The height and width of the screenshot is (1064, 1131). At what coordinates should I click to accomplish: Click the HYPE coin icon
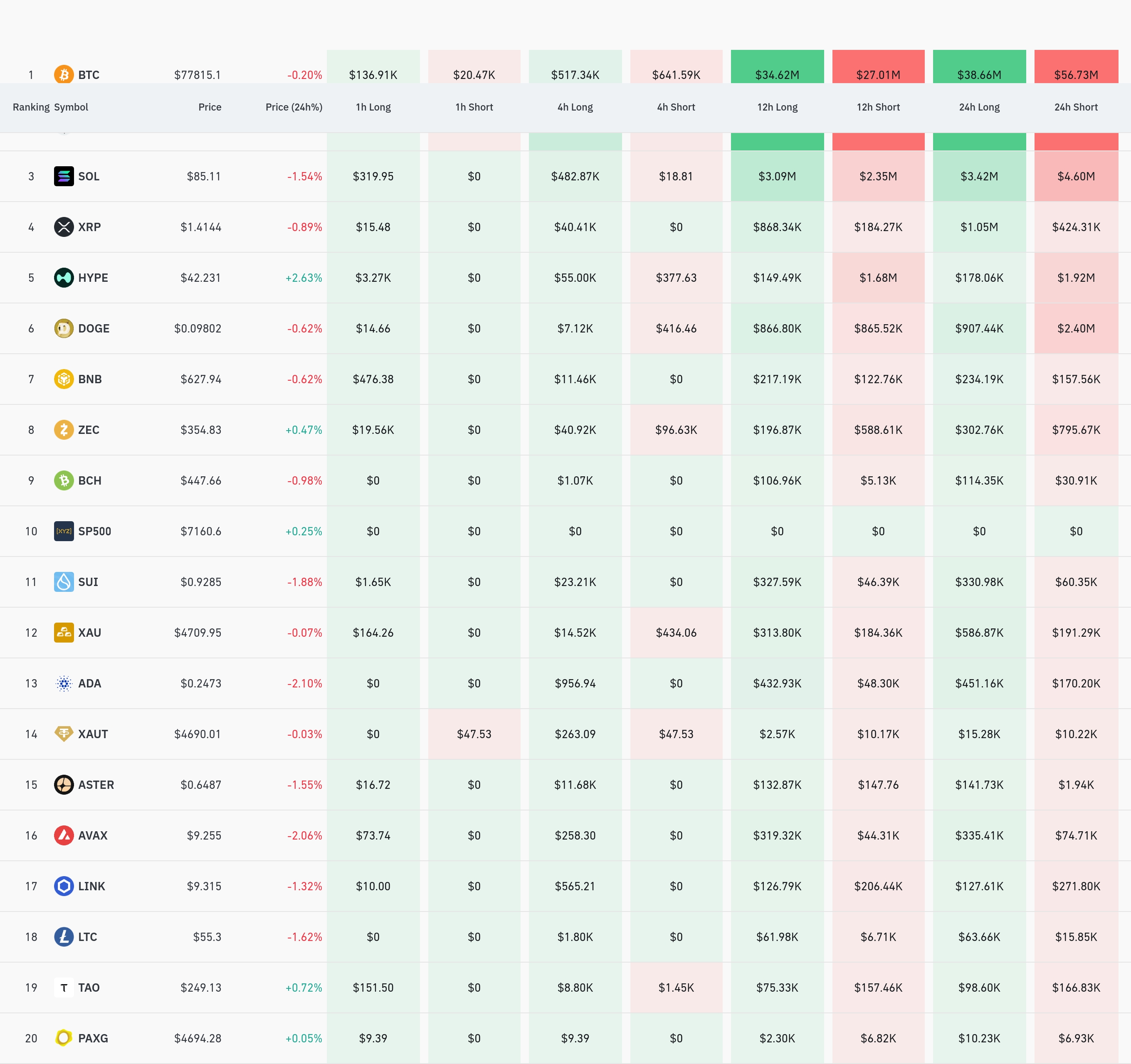(x=64, y=278)
